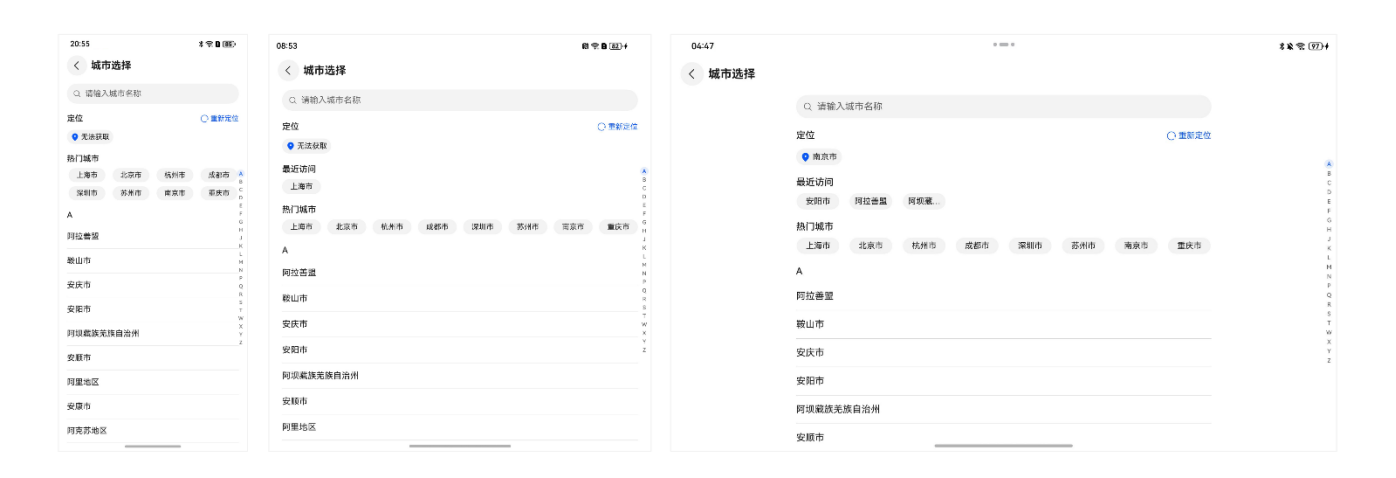Select 苏州市 hot city chip on 20:55 phone screen
Viewport: 1396px width, 478px height.
tap(131, 193)
